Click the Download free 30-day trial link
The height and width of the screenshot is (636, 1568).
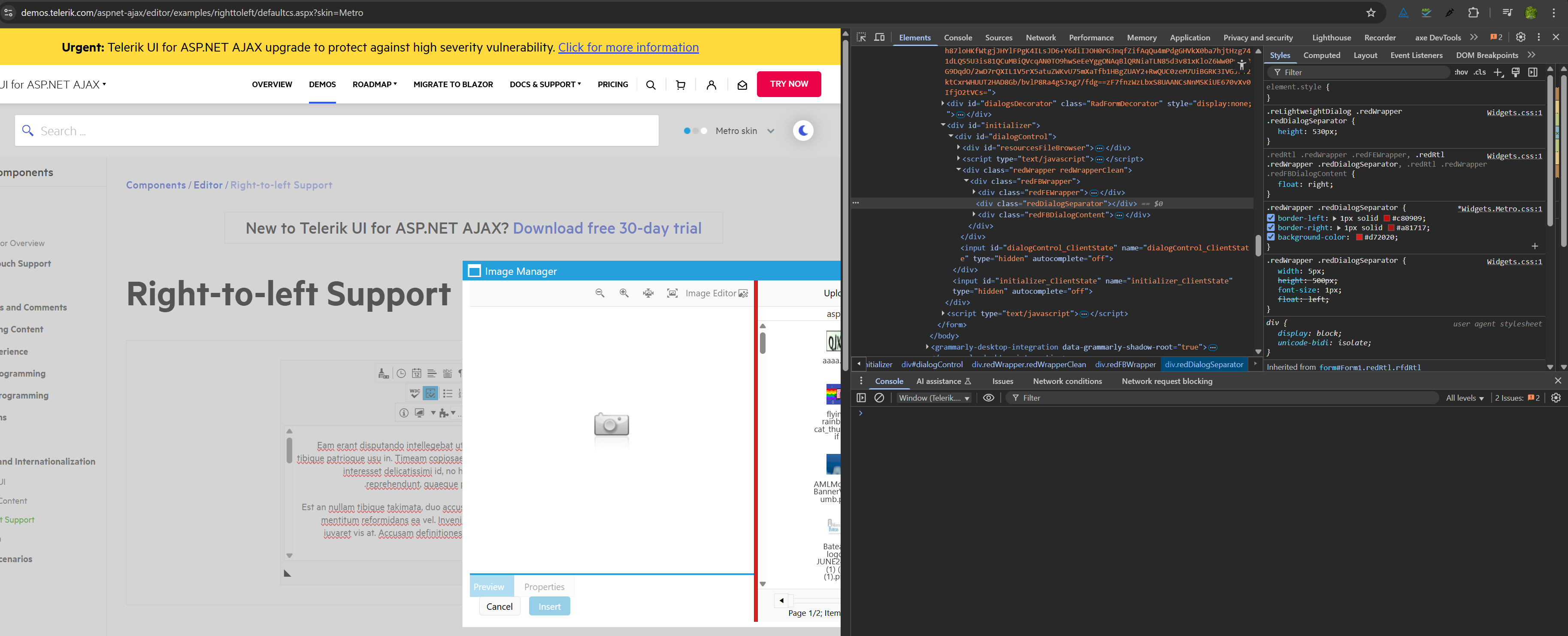(607, 228)
